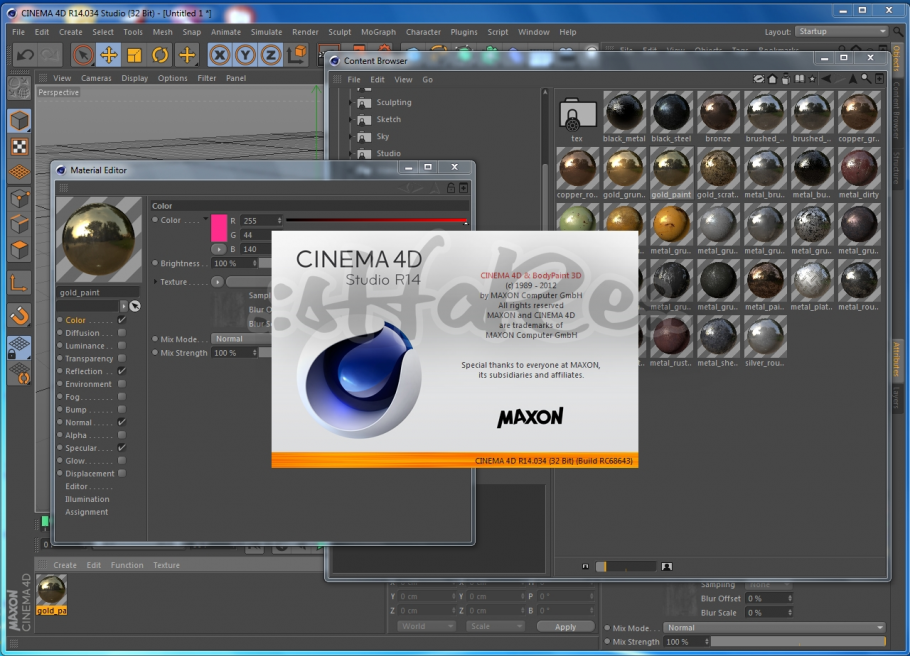Click the red R value slider
Screen dimensions: 910x656
(x=377, y=221)
